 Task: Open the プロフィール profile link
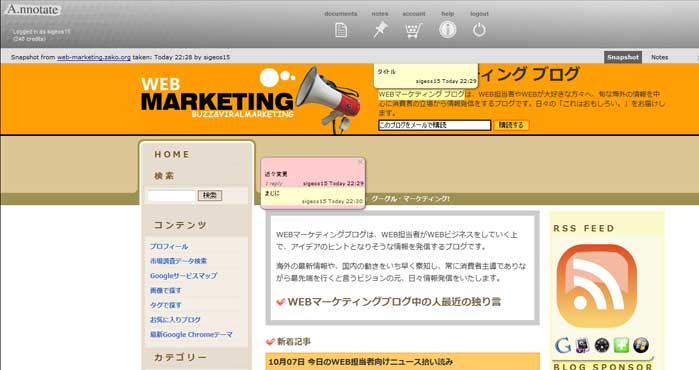169,247
